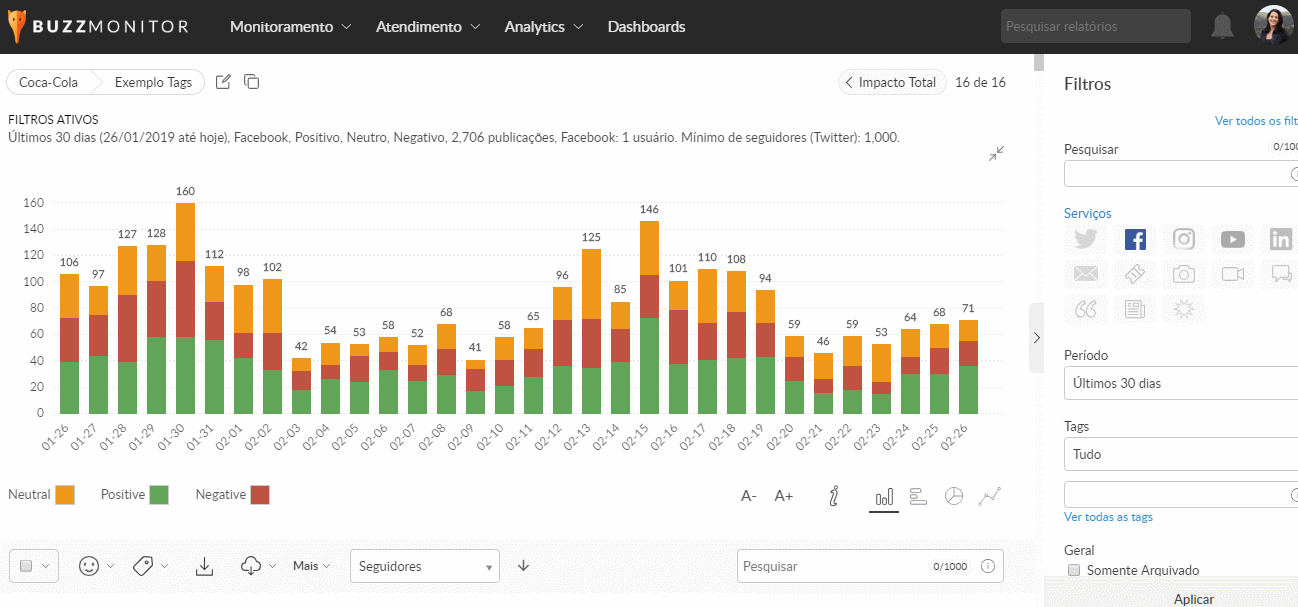Switch to horizontal bar chart view

[x=919, y=496]
